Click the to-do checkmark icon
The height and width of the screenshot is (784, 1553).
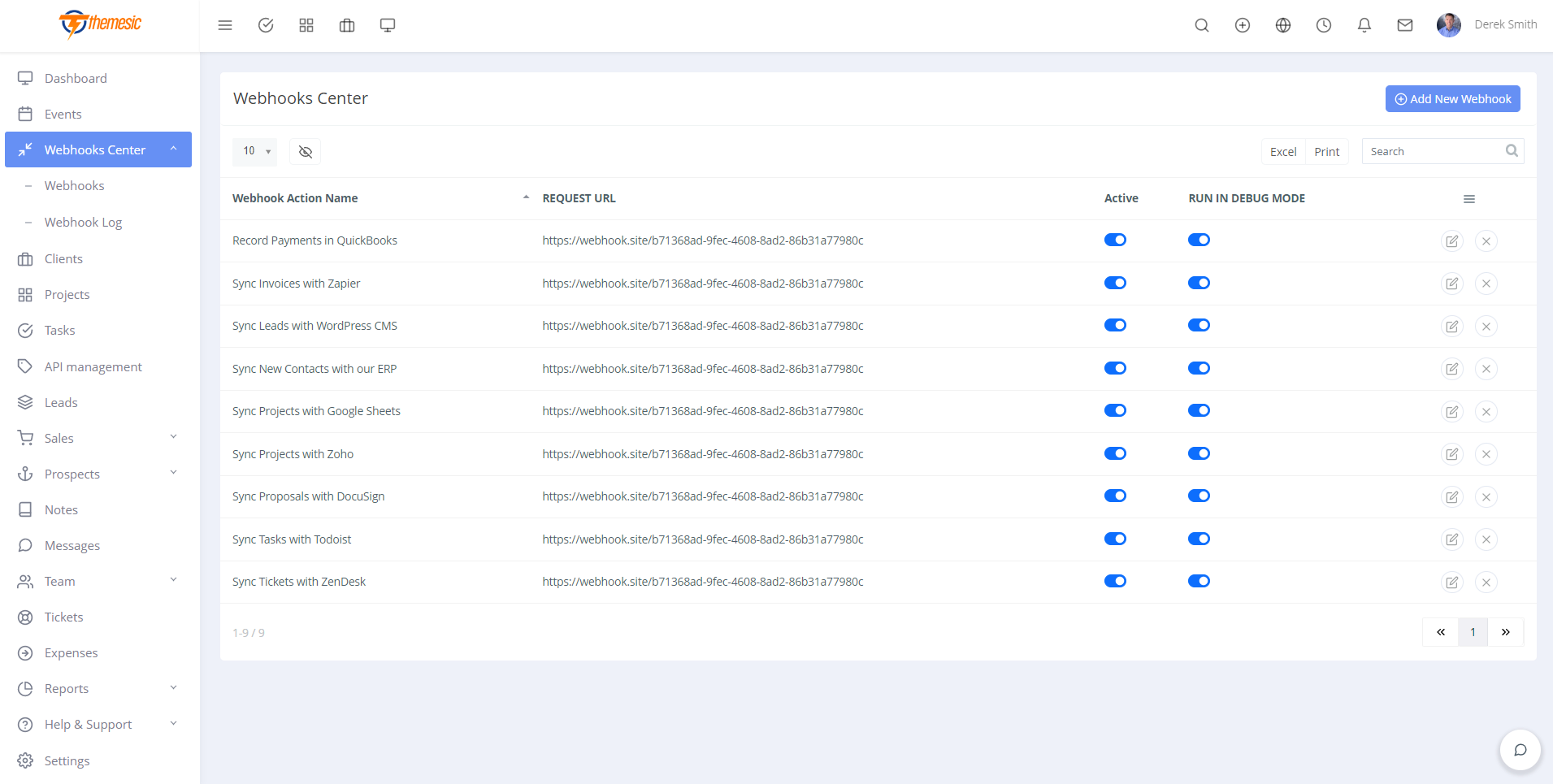(x=266, y=25)
